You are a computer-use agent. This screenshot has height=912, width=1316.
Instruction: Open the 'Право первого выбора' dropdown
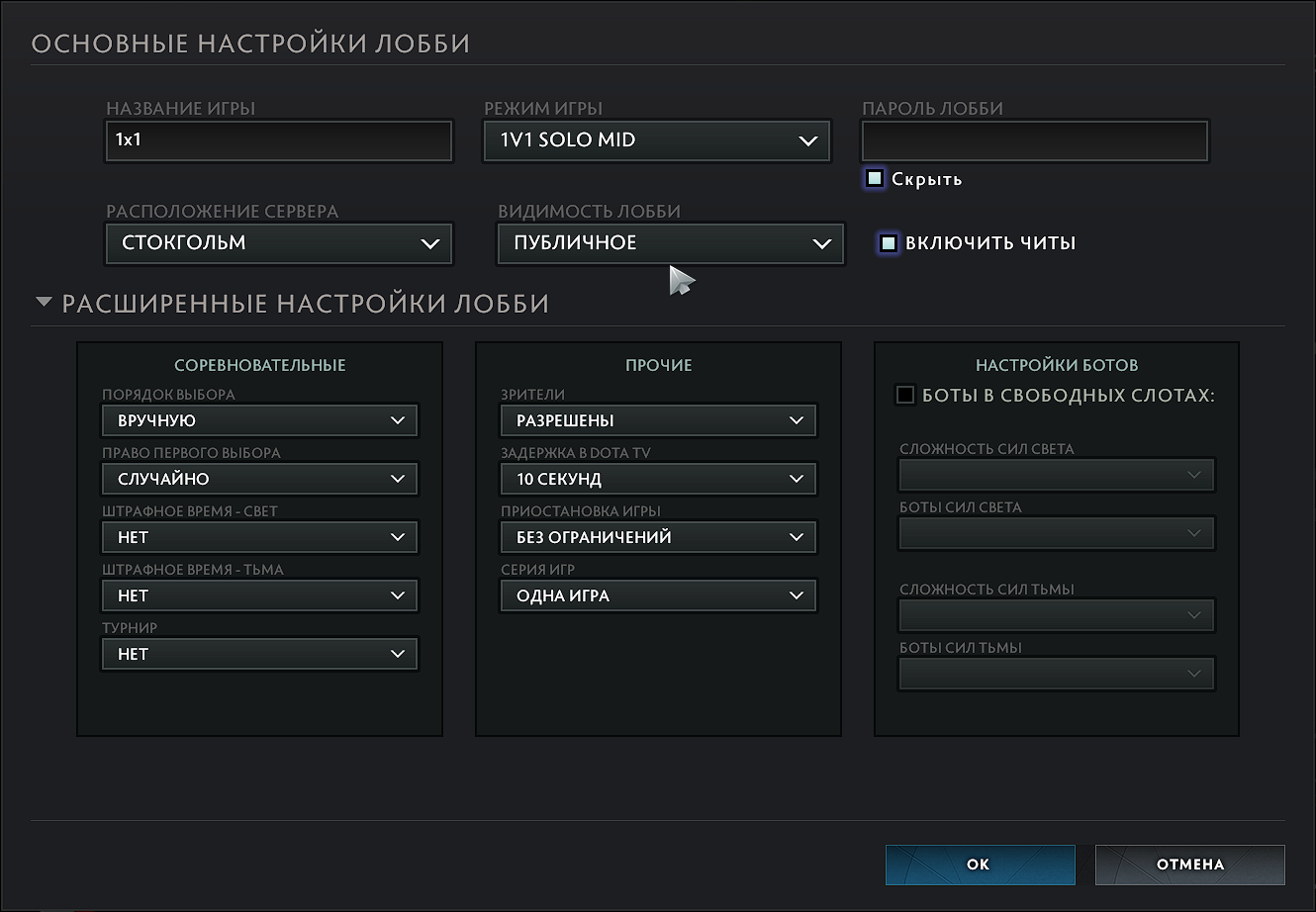pos(259,479)
